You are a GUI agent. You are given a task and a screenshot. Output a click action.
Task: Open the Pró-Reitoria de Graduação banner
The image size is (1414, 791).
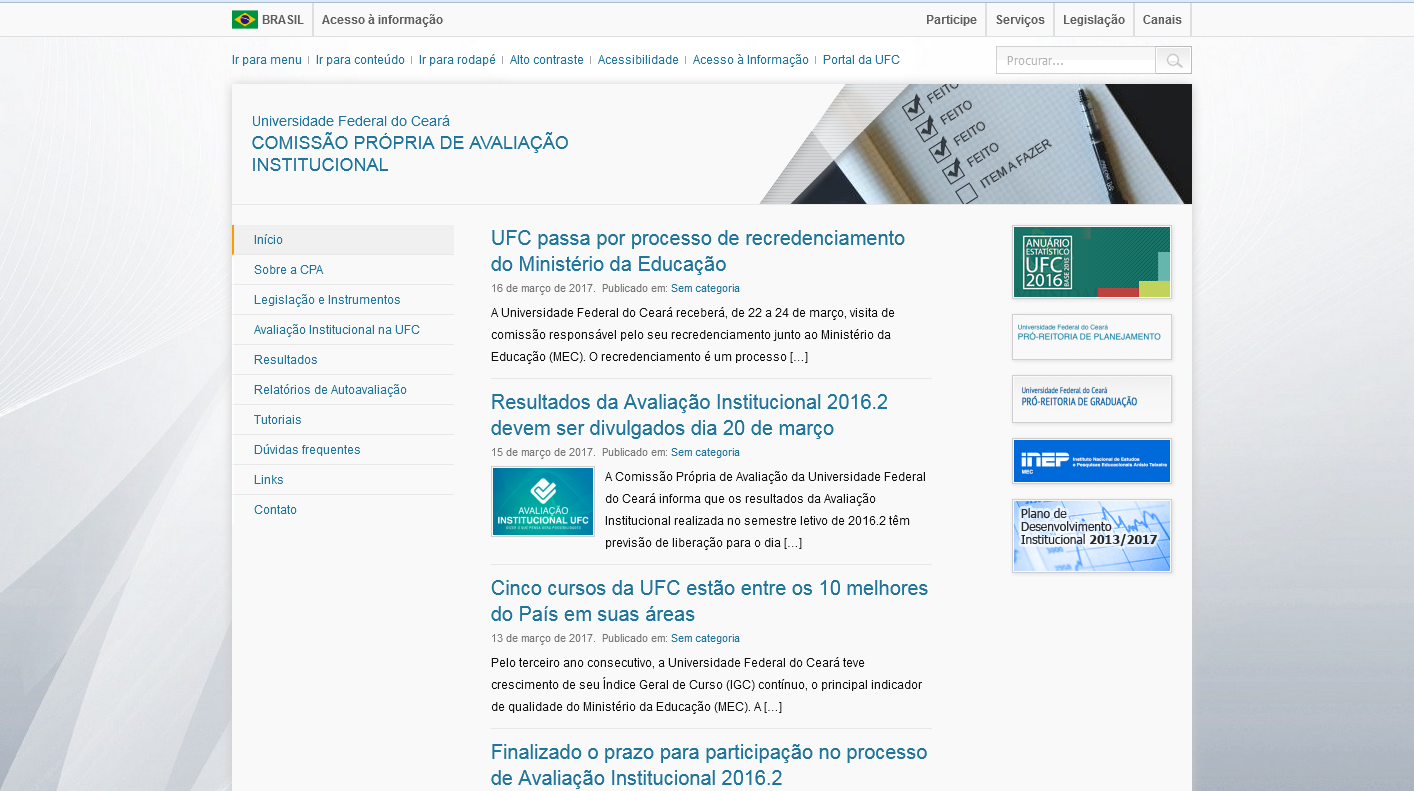[1092, 399]
